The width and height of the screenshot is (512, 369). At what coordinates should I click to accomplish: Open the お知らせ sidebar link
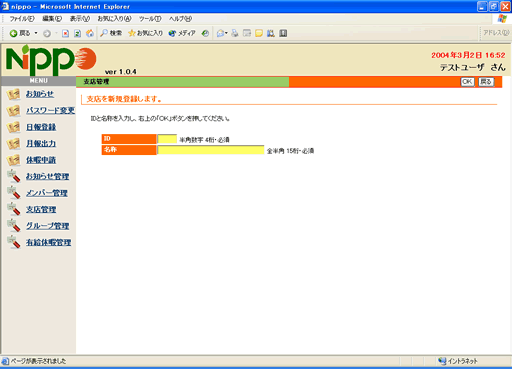click(40, 94)
